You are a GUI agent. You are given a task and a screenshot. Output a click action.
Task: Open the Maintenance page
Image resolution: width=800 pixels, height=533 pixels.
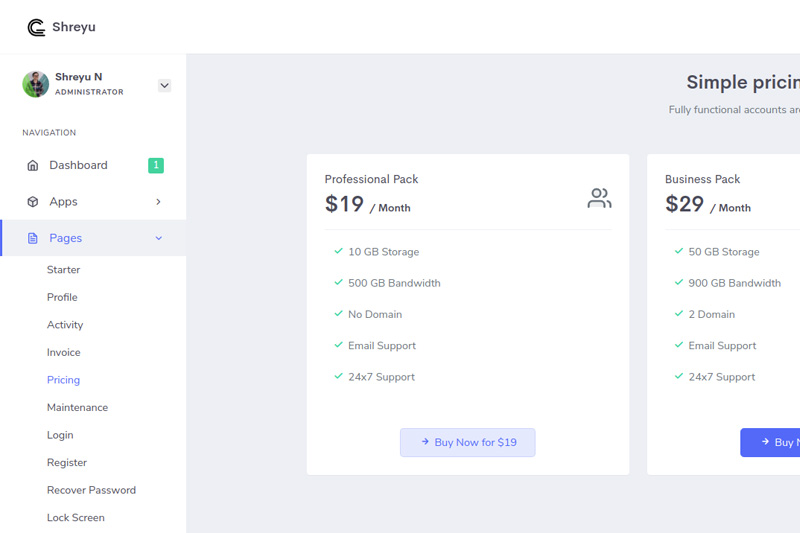tap(77, 408)
